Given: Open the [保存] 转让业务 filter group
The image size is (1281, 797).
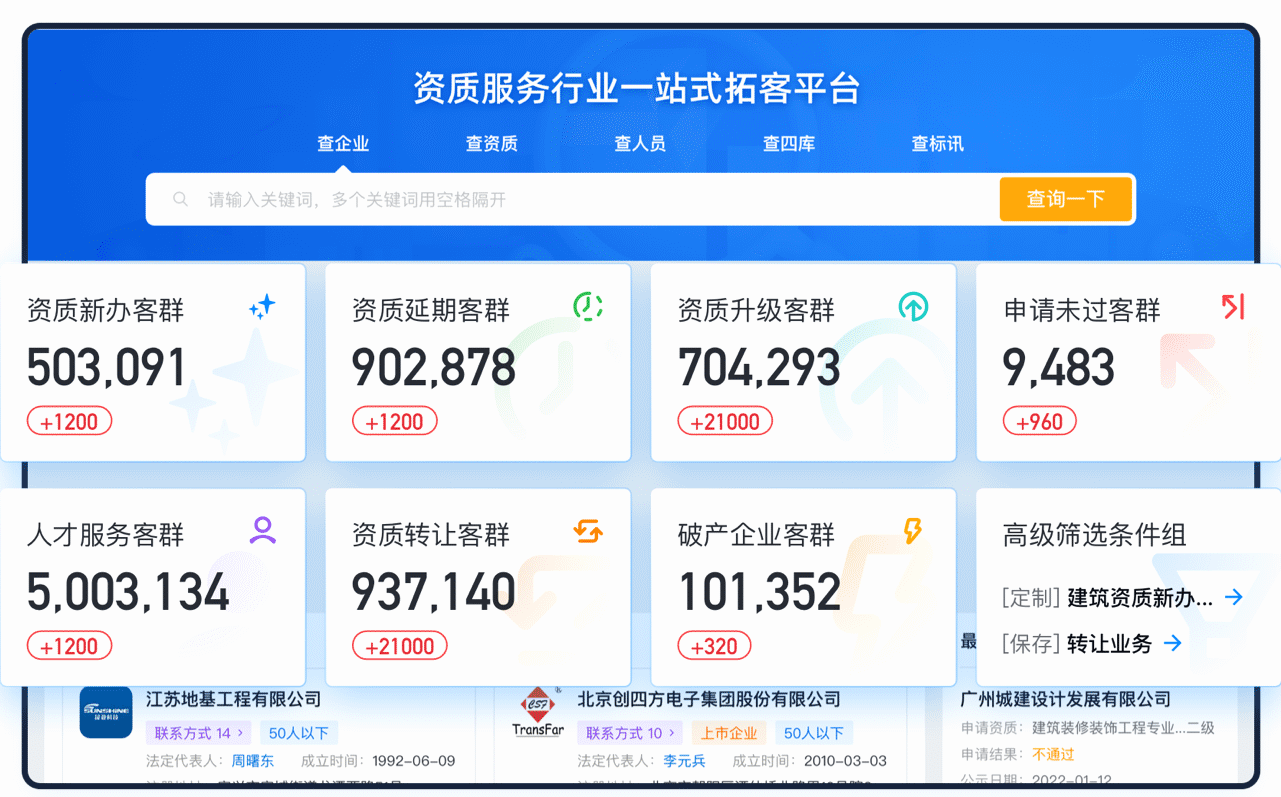Looking at the screenshot, I should click(x=1173, y=643).
